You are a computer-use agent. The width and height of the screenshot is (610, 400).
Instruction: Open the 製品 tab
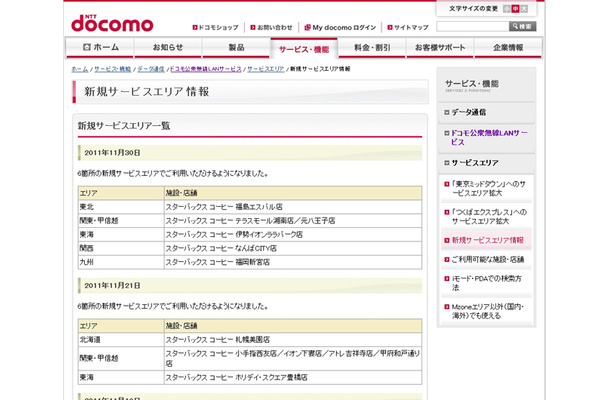point(236,47)
